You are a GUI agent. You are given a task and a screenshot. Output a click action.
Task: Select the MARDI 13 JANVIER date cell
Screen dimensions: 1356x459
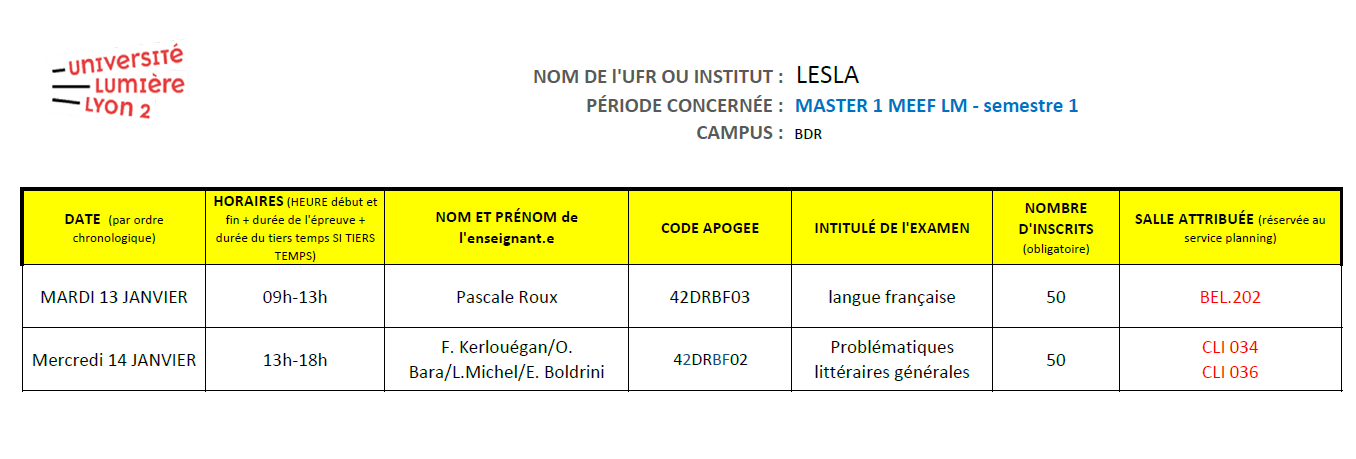(x=114, y=297)
